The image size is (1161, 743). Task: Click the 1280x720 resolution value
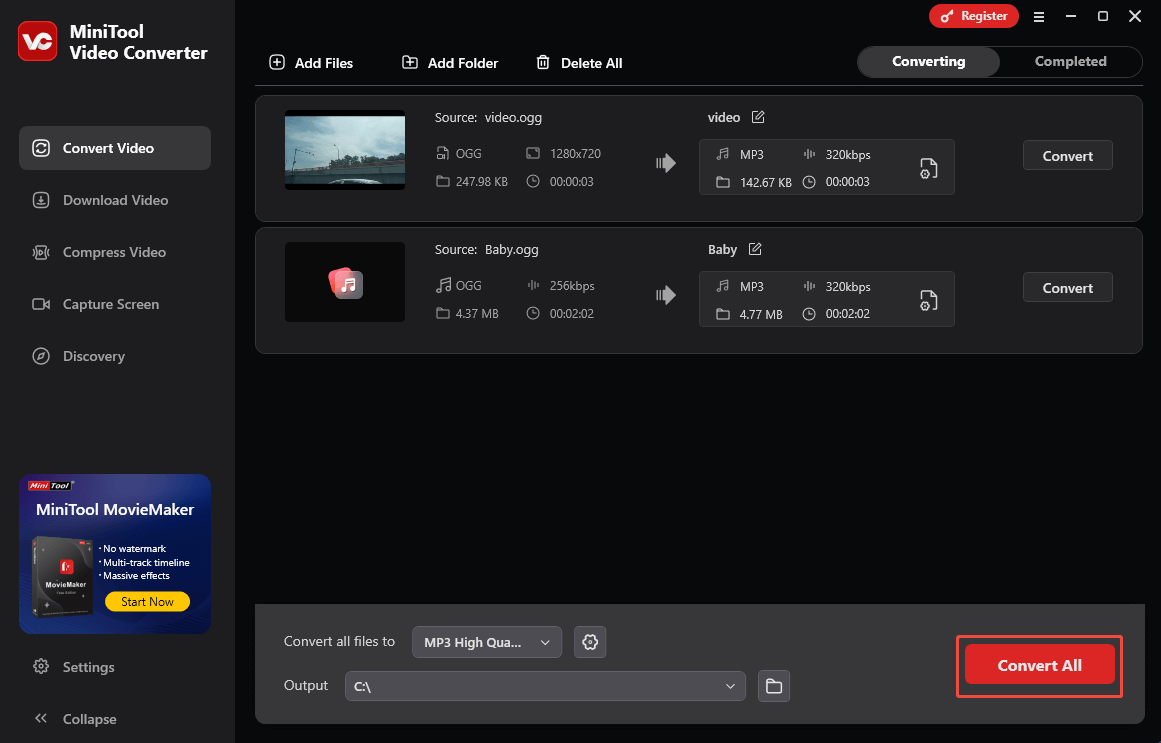(x=575, y=153)
